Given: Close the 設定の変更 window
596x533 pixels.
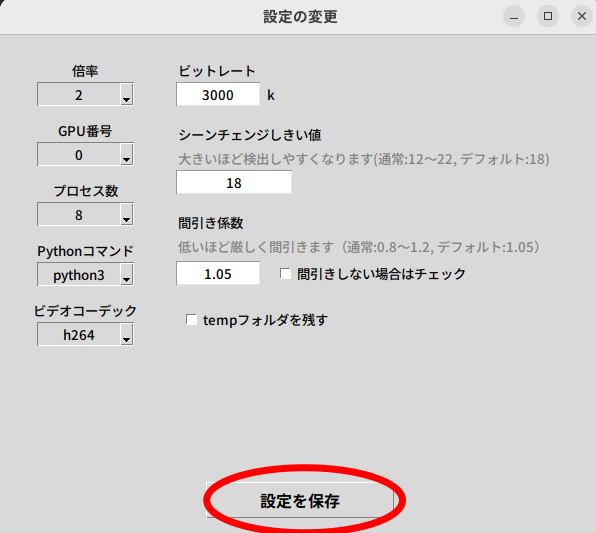Looking at the screenshot, I should pos(582,16).
